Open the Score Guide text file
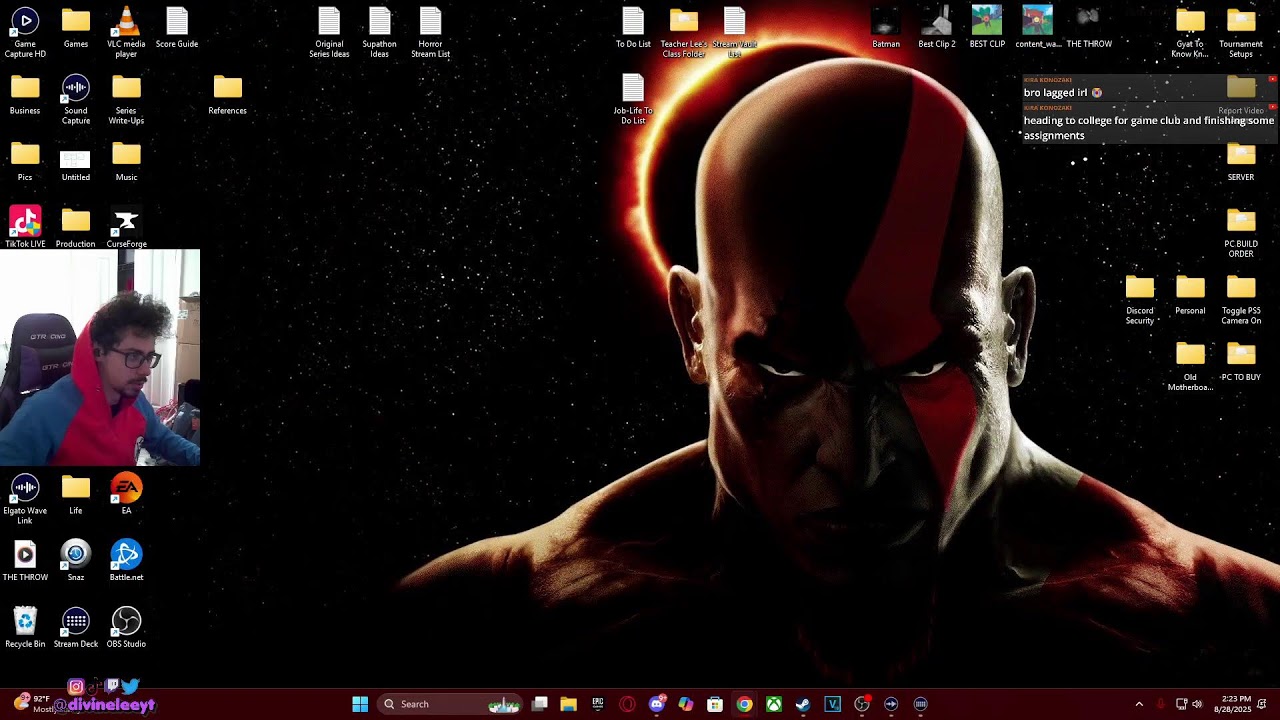 coord(177,27)
